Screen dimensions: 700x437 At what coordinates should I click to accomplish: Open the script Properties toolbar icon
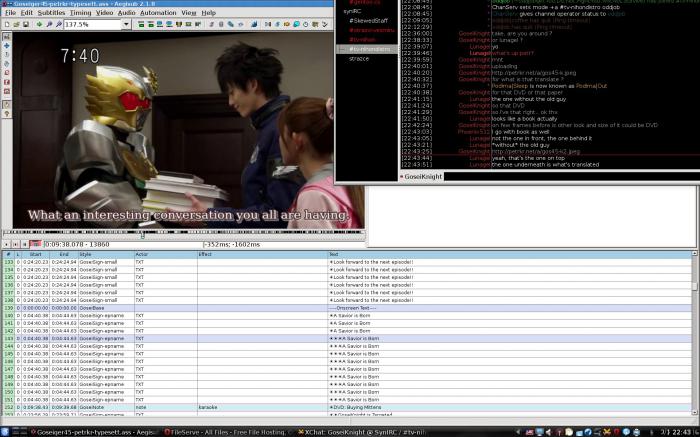click(x=221, y=24)
